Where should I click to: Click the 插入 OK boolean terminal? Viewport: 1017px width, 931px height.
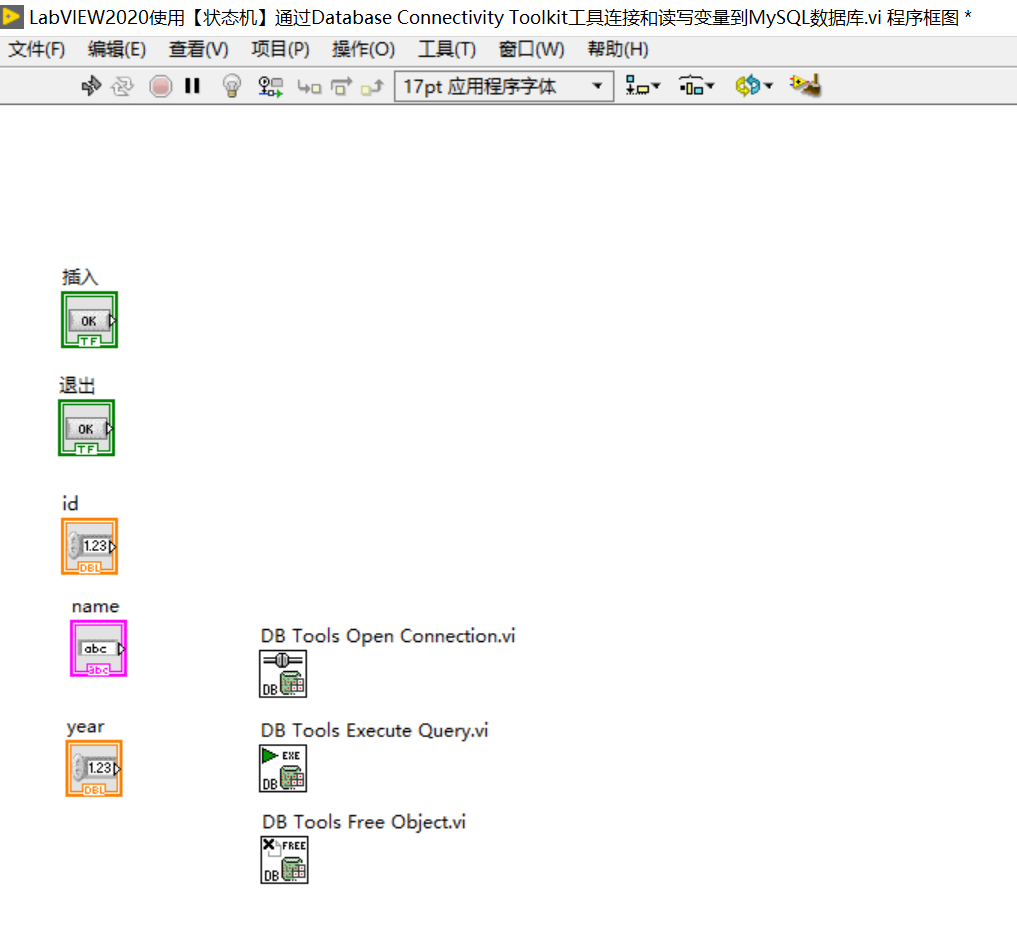point(90,321)
